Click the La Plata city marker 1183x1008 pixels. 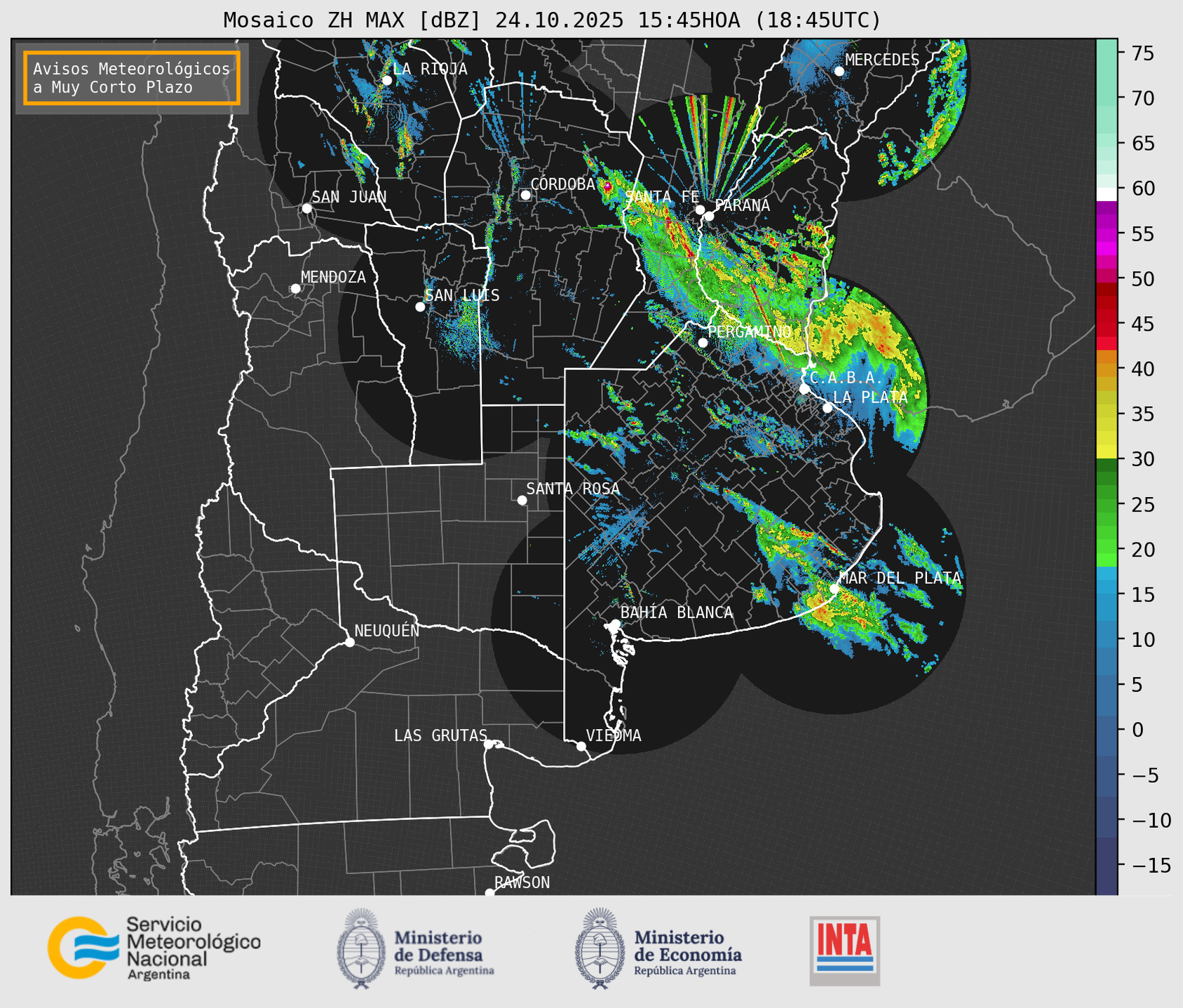point(827,407)
